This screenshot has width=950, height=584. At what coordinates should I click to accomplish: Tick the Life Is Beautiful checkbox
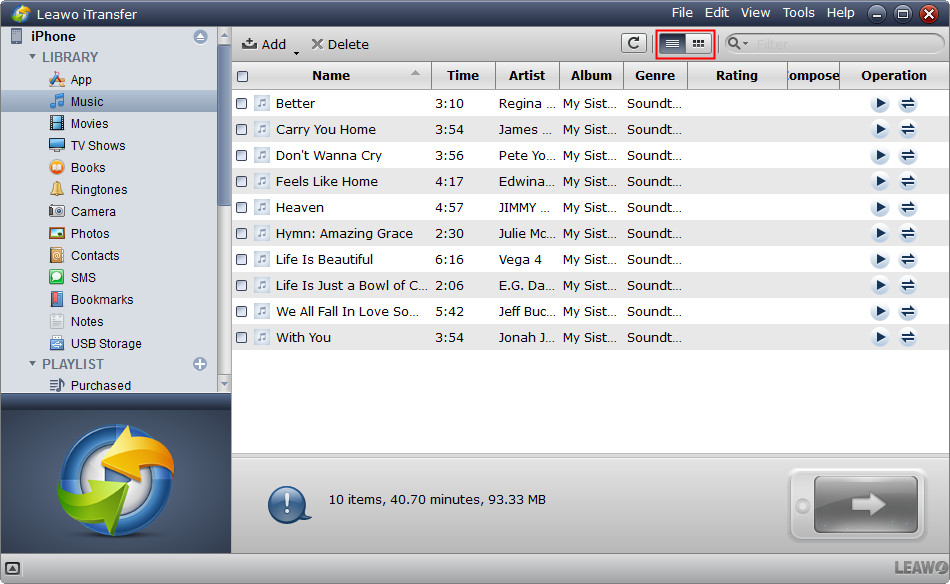click(x=242, y=260)
